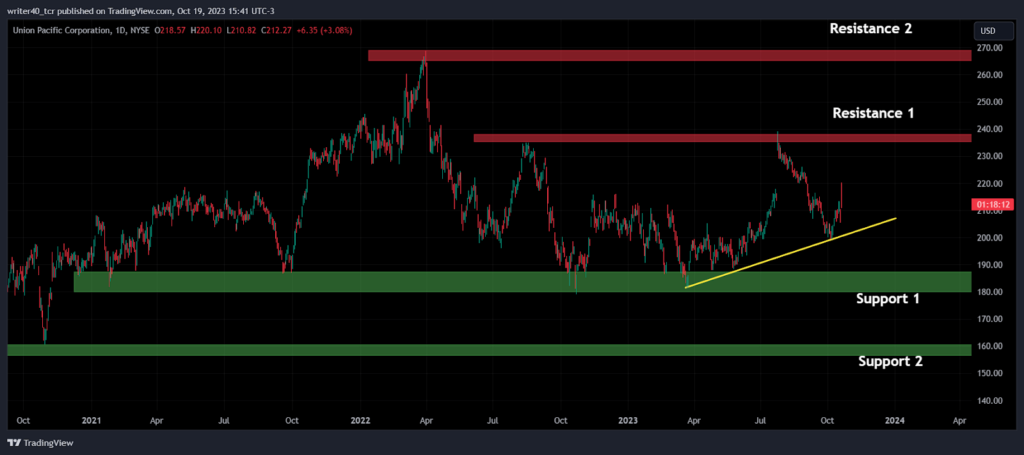Screen dimensions: 1024x455
Task: Click the 180.00 price axis label
Action: [x=991, y=292]
